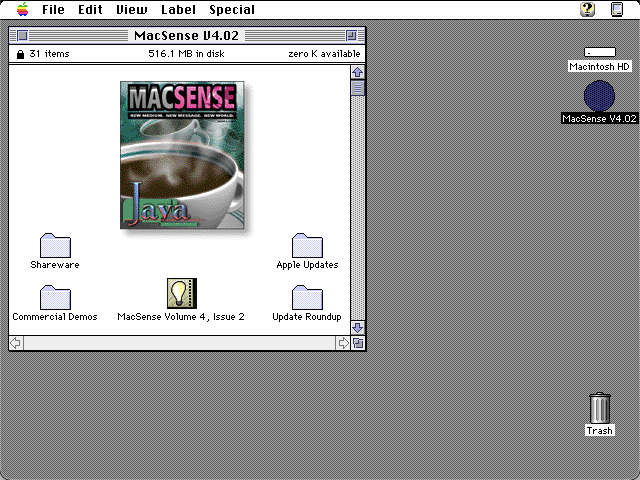Screen dimensions: 640x480
Task: Click the scroll left arrow
Action: click(16, 343)
